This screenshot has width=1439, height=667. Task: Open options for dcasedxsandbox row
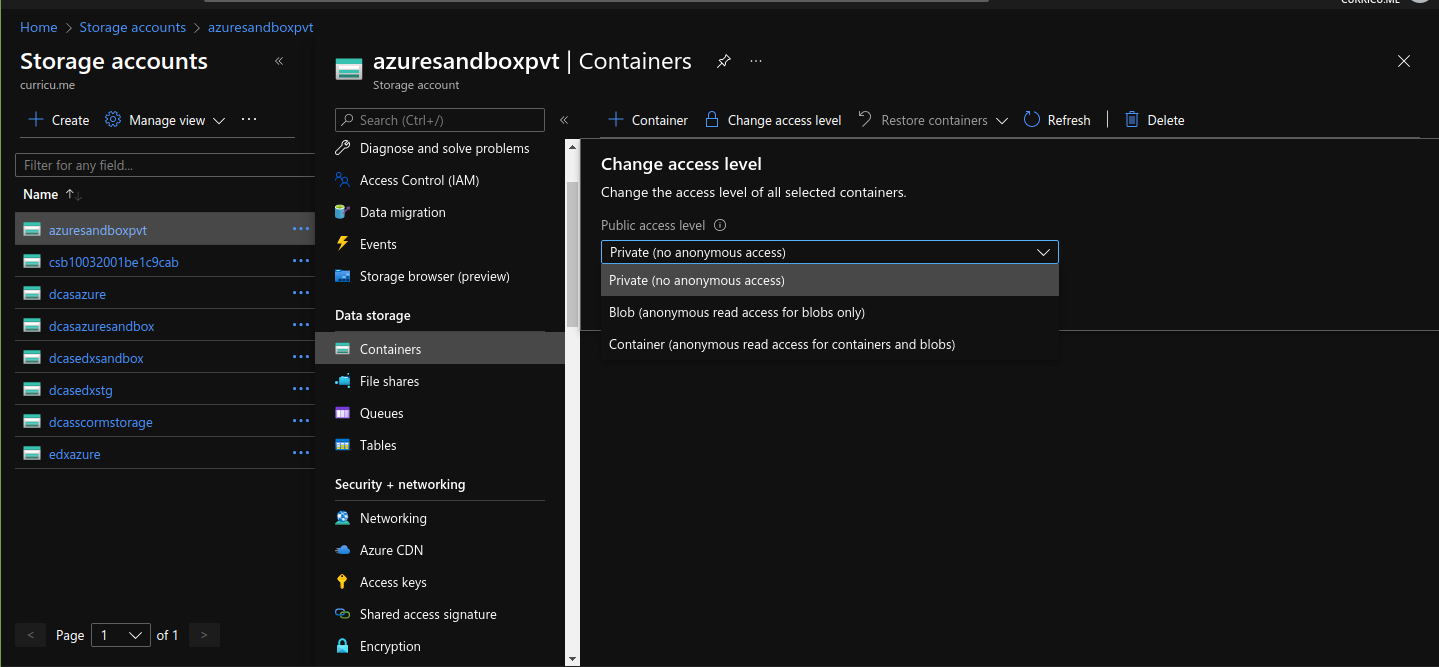(301, 357)
